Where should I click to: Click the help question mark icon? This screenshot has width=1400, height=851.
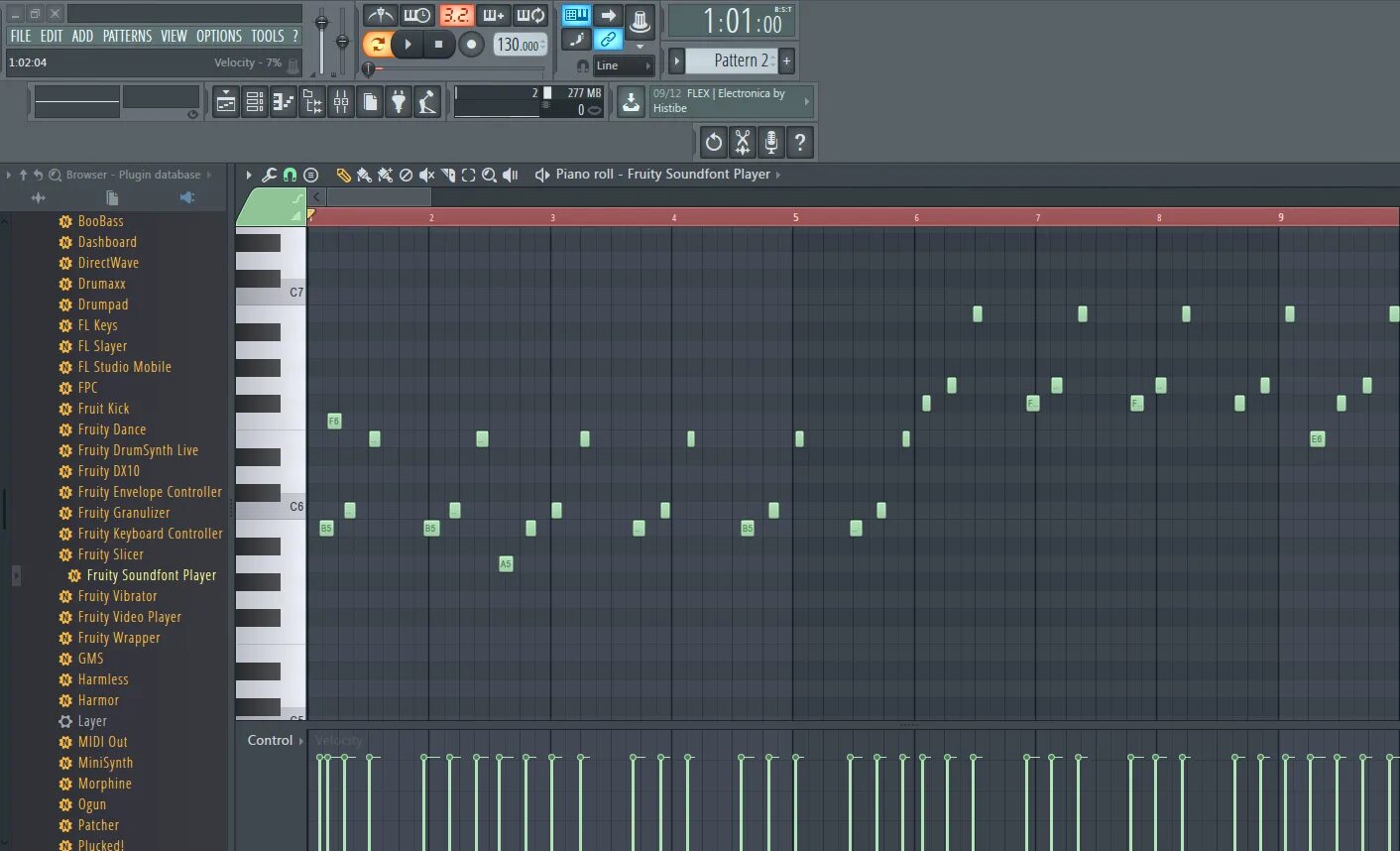[x=800, y=143]
